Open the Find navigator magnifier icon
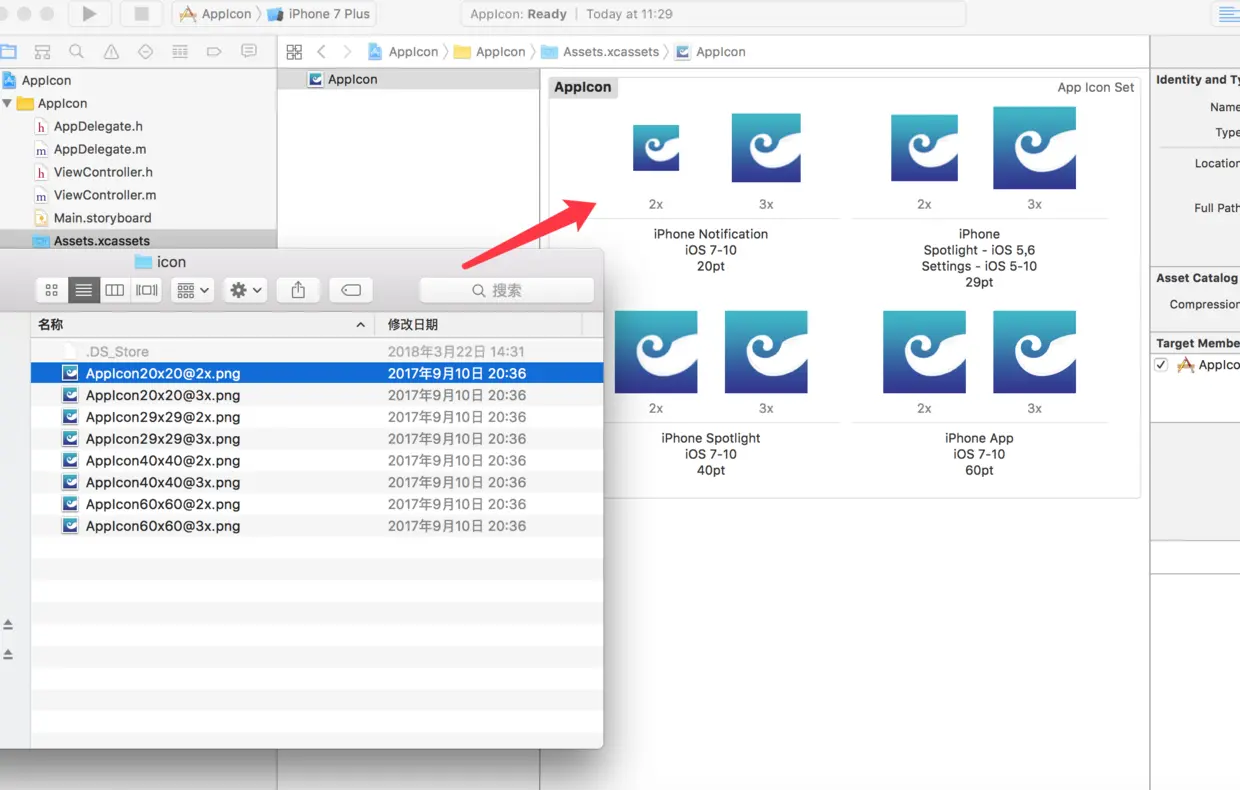The image size is (1240, 790). coord(76,52)
